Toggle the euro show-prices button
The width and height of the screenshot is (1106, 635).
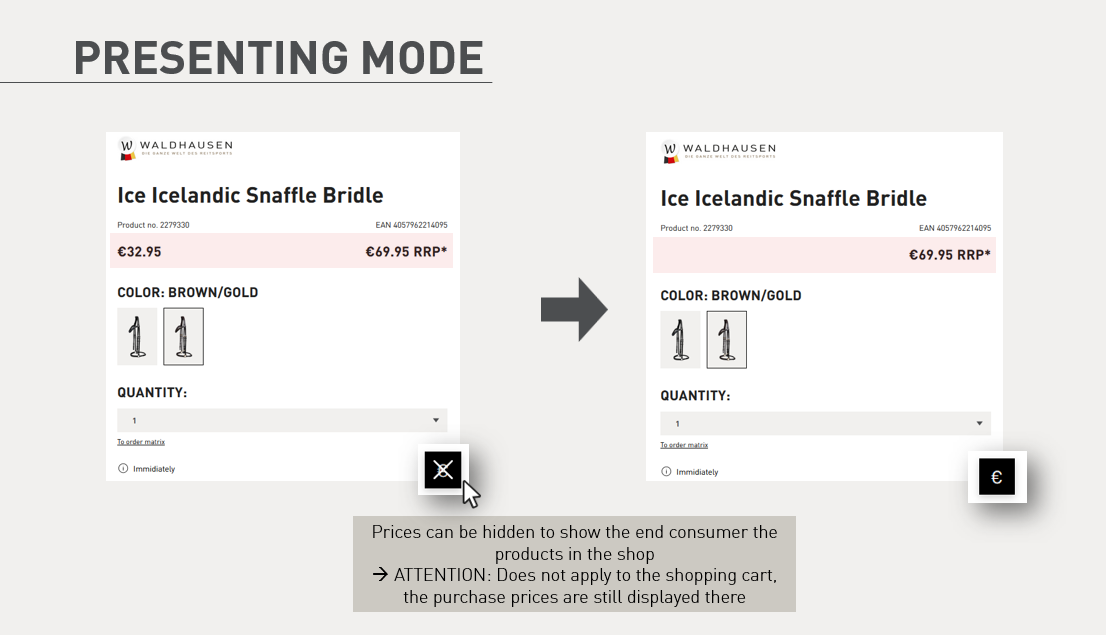[996, 477]
